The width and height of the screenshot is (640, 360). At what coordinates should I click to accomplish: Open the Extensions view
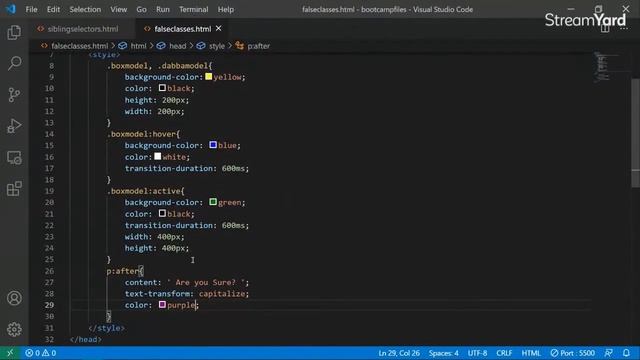(x=14, y=189)
